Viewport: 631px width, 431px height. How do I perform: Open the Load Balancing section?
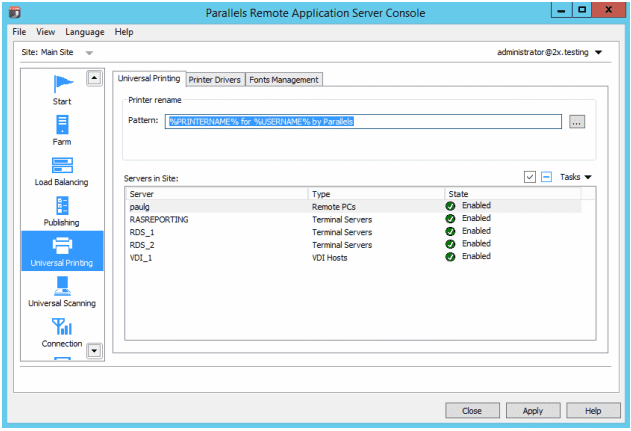tap(62, 171)
